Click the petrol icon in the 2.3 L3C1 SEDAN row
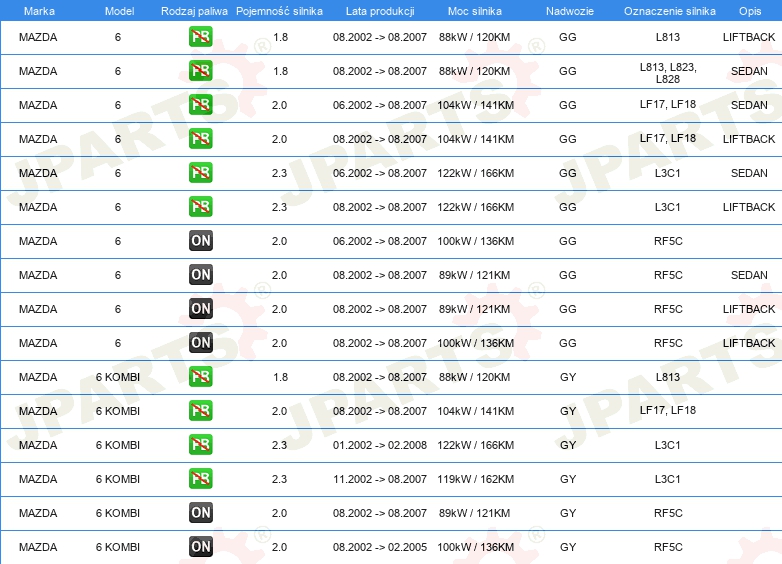The width and height of the screenshot is (782, 564). coord(200,173)
